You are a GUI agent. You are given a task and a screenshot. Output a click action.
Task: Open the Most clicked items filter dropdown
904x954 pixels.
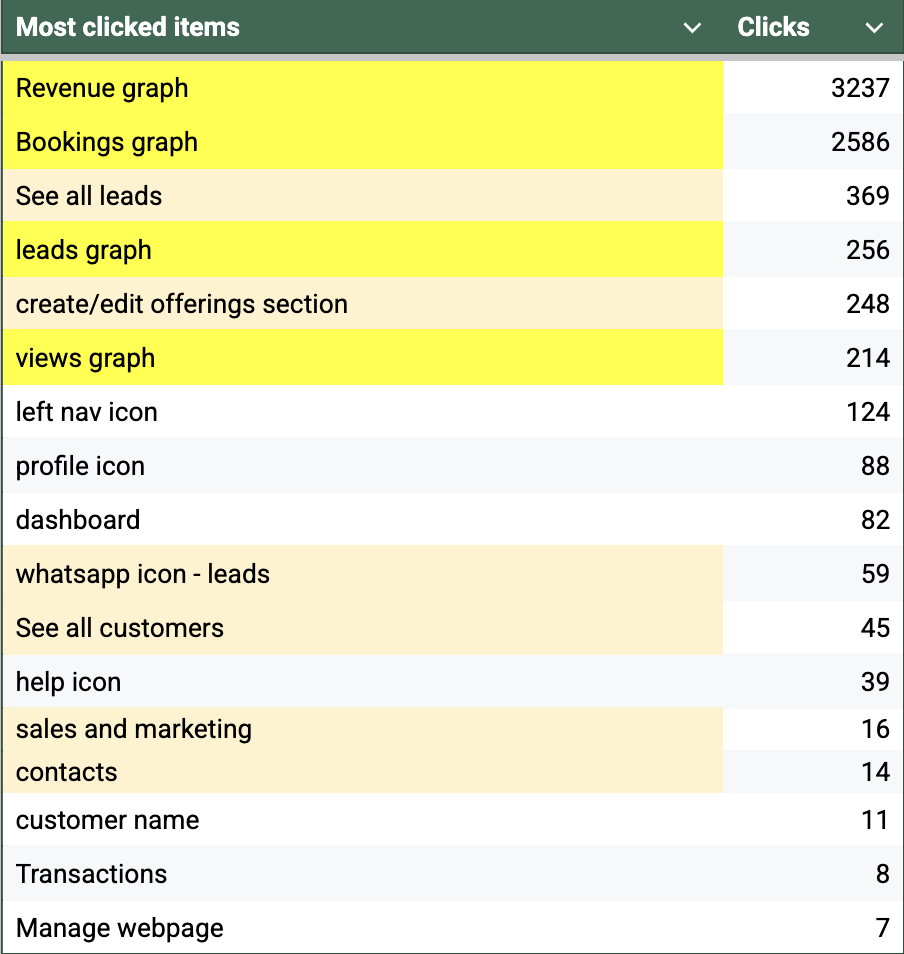point(692,28)
